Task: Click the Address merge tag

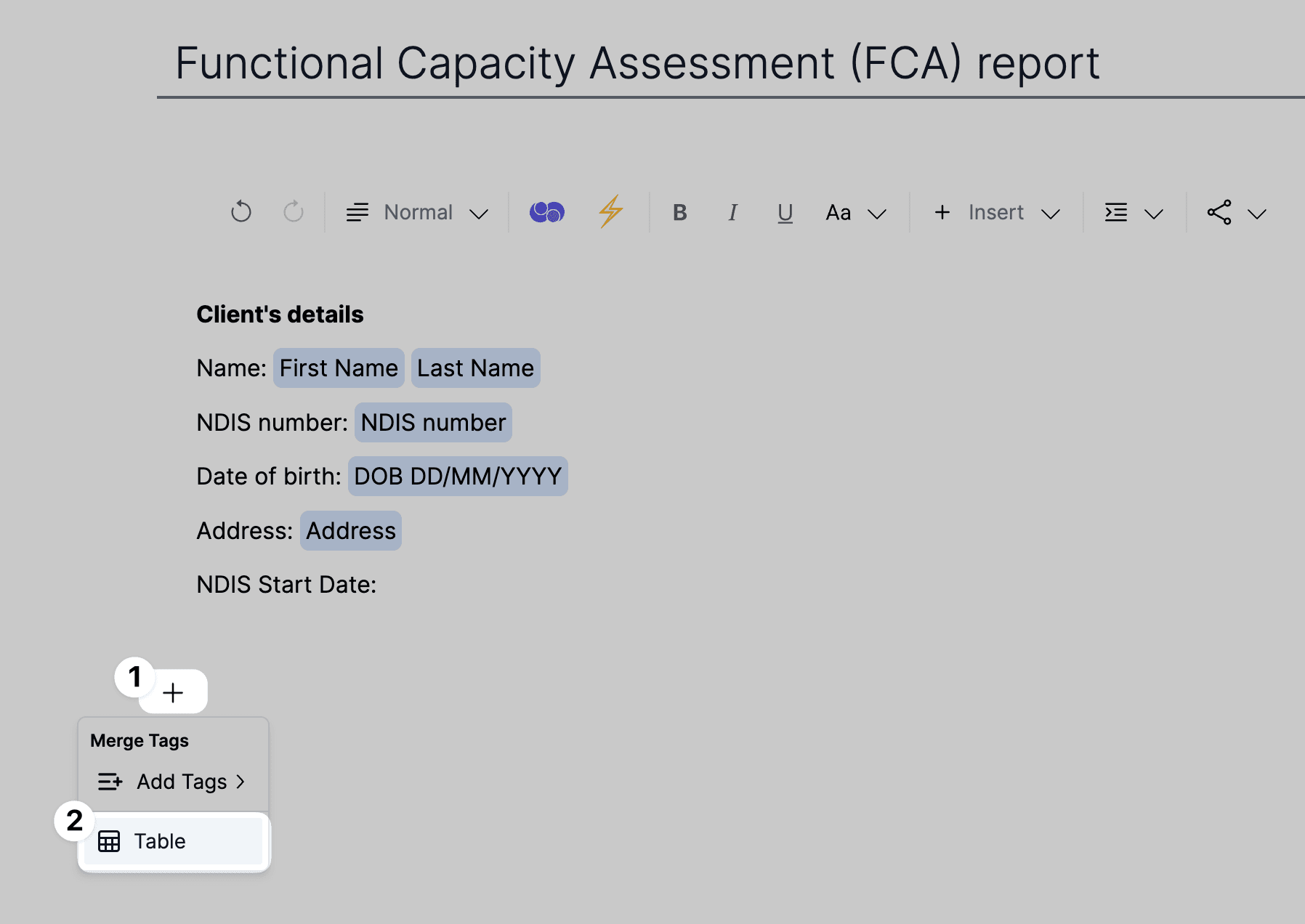Action: pos(351,531)
